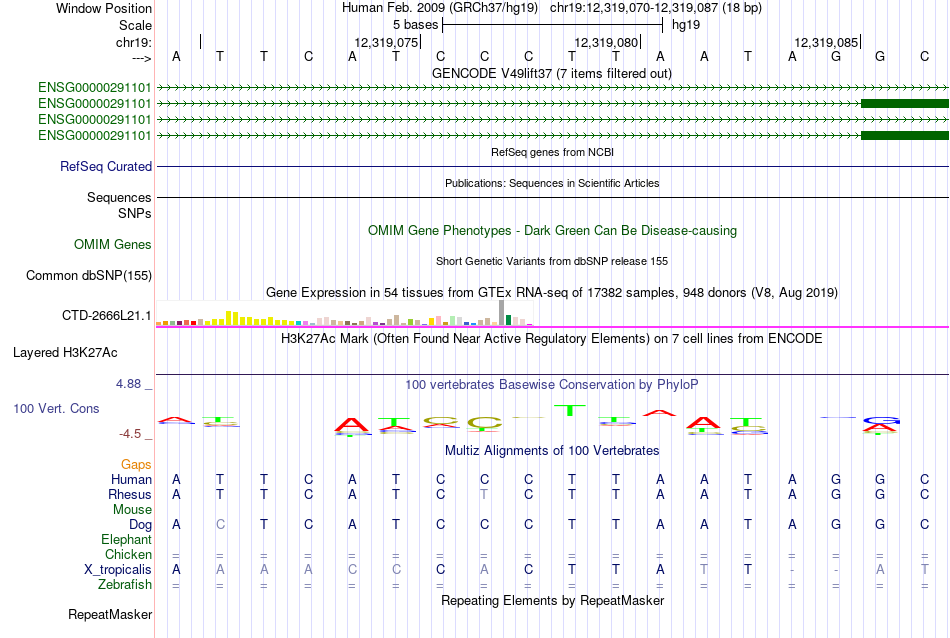Open H3K27Ac Mark ENCODE track title
This screenshot has width=950, height=638.
[552, 338]
